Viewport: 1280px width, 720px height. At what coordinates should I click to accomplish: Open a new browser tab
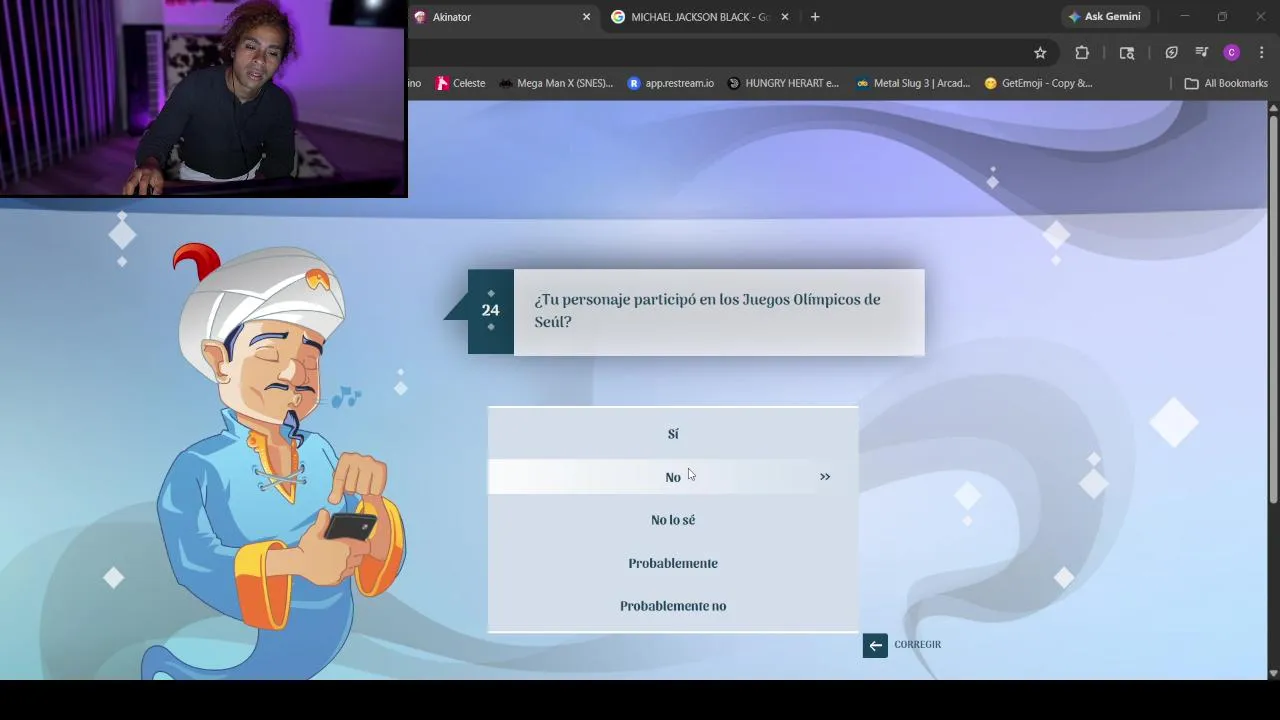tap(815, 17)
